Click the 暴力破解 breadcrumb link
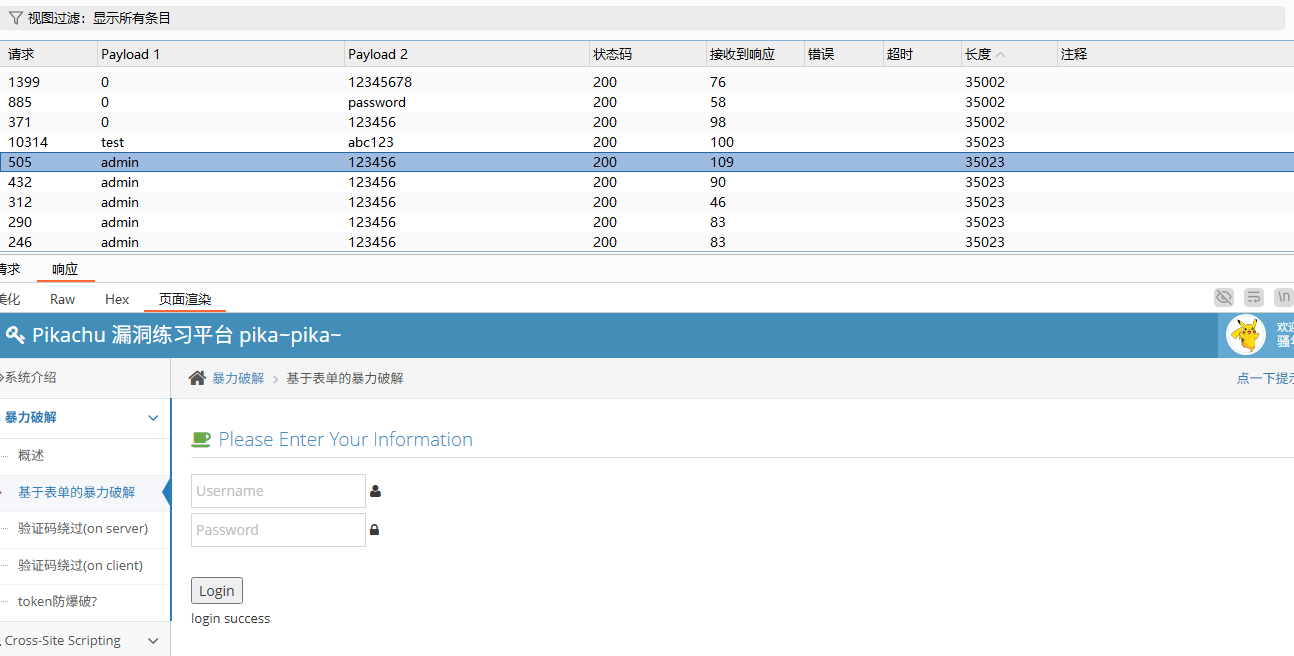Viewport: 1294px width, 656px height. [x=238, y=378]
